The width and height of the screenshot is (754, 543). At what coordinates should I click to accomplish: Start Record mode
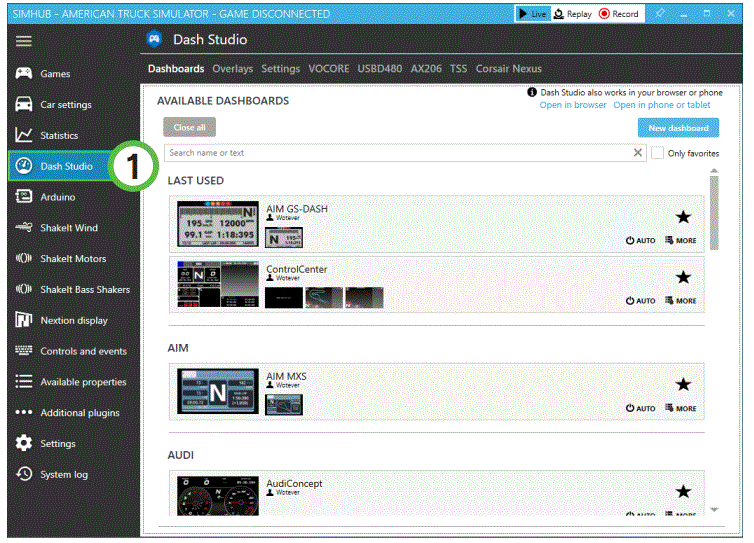click(619, 14)
